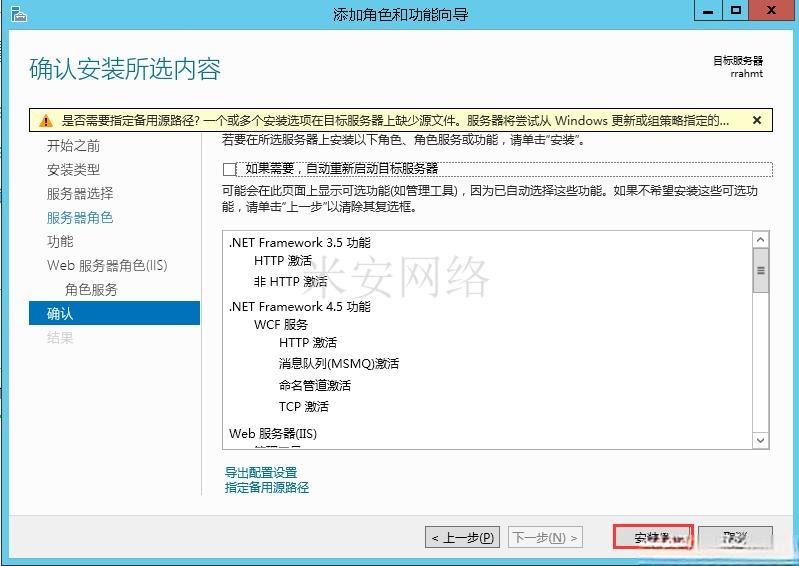This screenshot has height=566, width=799.
Task: Select Web 服务器(IIS) in list
Action: click(x=273, y=434)
